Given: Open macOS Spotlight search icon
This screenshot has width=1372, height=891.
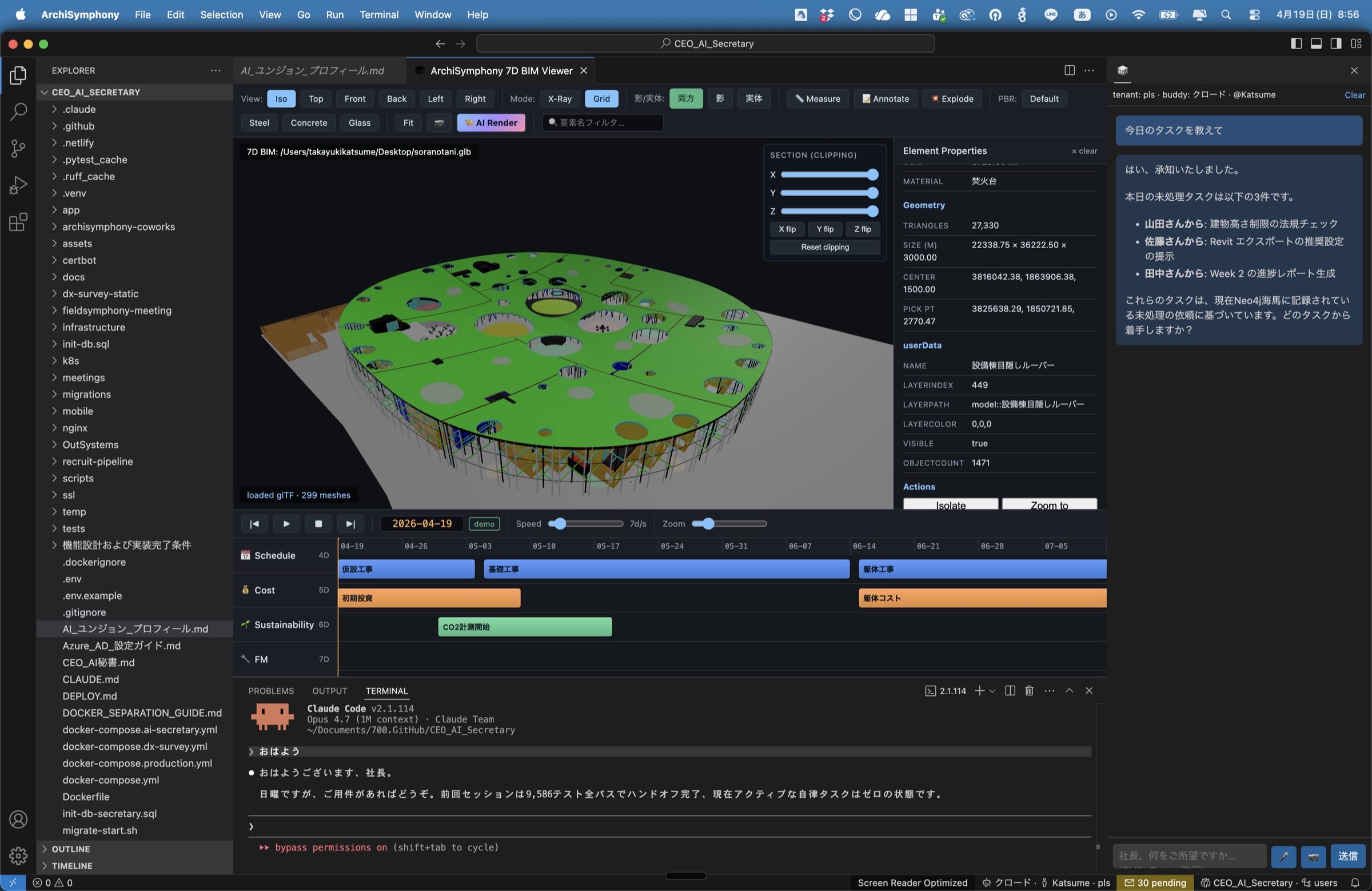Looking at the screenshot, I should 1226,15.
